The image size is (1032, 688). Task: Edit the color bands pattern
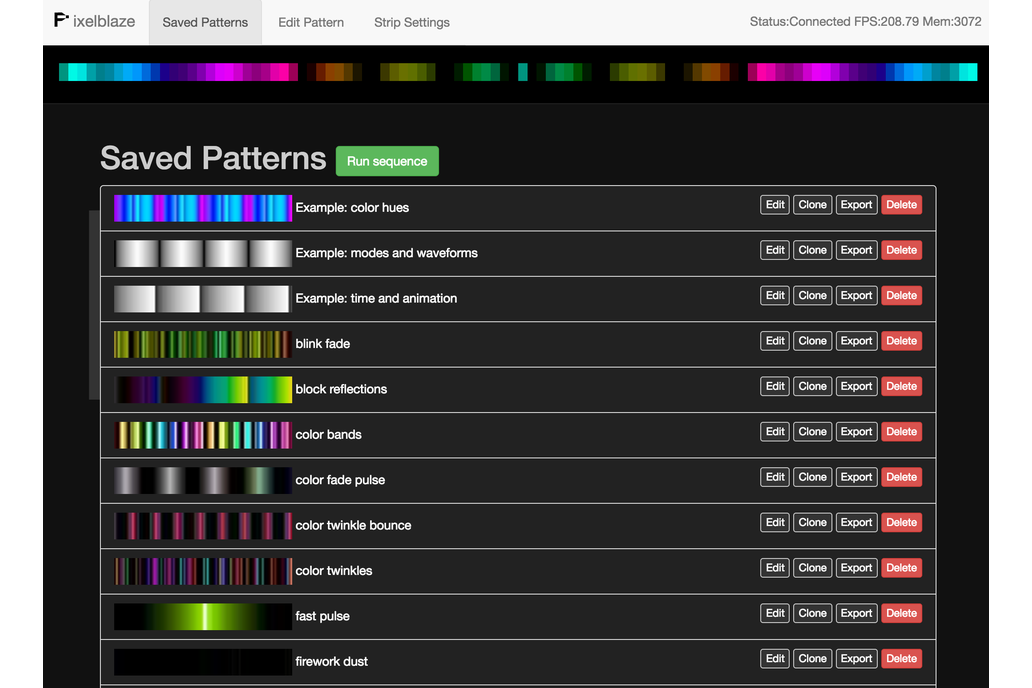click(x=775, y=432)
